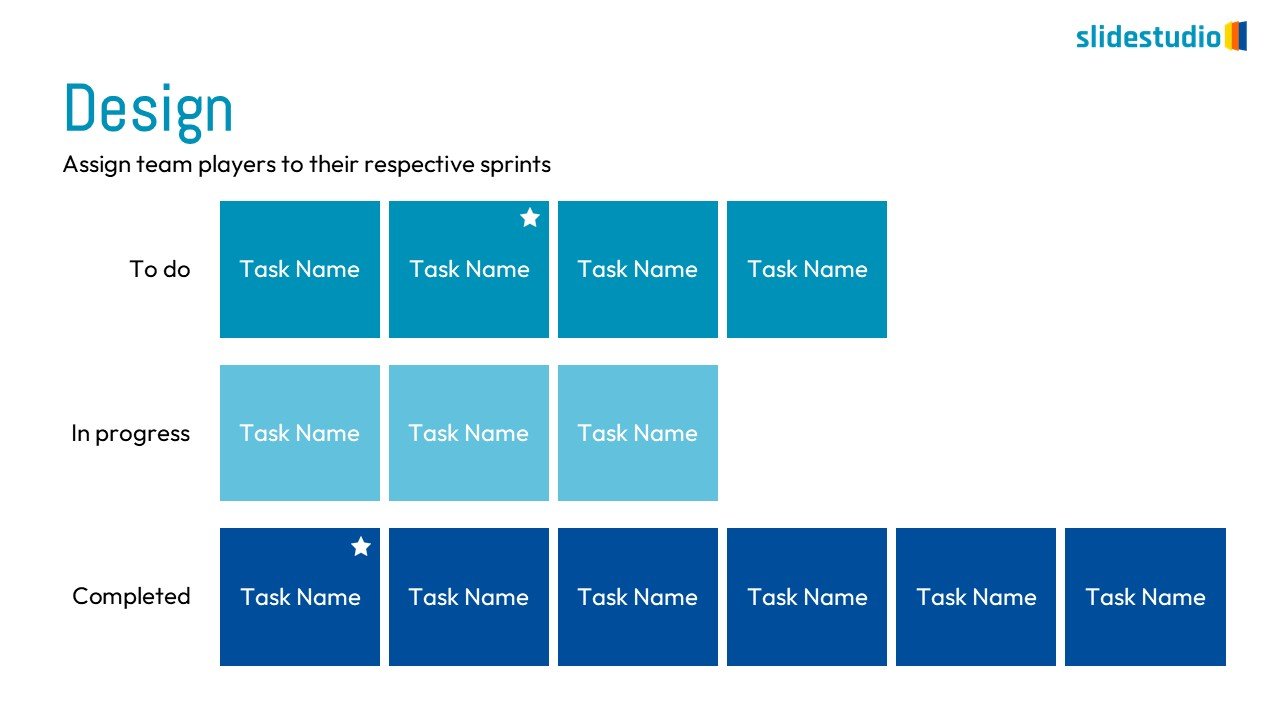This screenshot has width=1280, height=720.
Task: Select the second Completed task tile
Action: click(469, 597)
